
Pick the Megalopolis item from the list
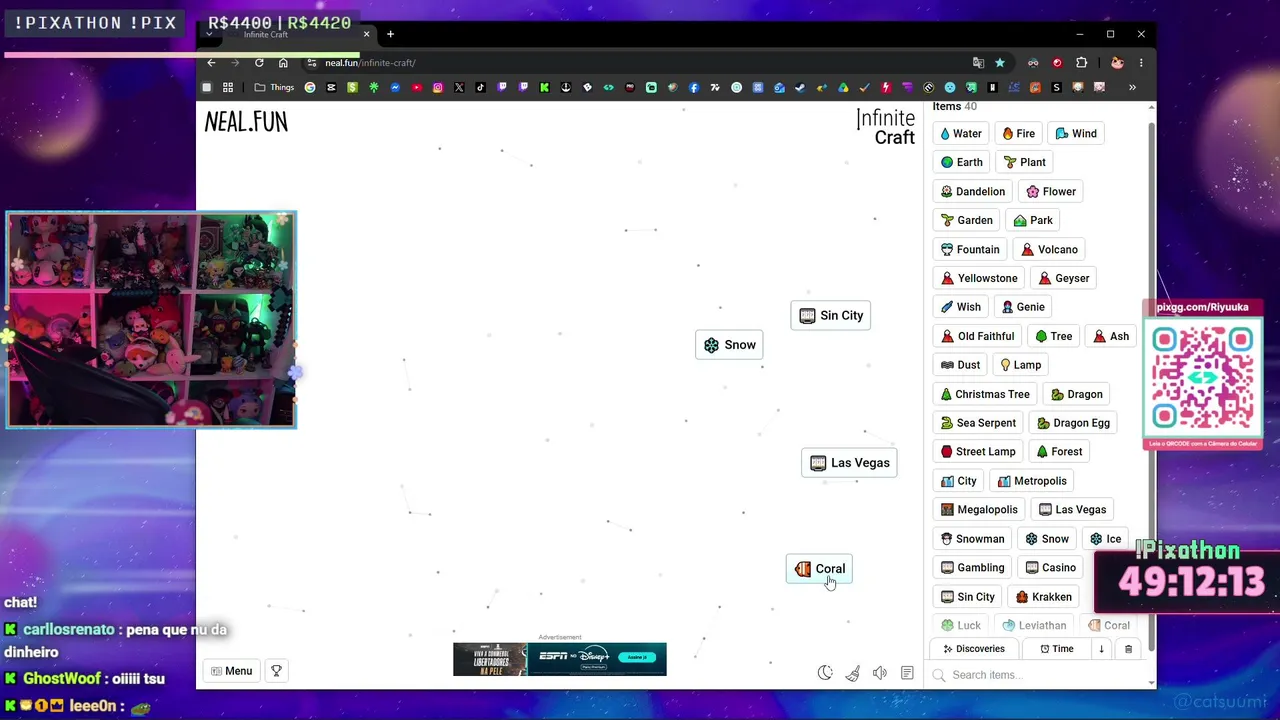coord(979,510)
